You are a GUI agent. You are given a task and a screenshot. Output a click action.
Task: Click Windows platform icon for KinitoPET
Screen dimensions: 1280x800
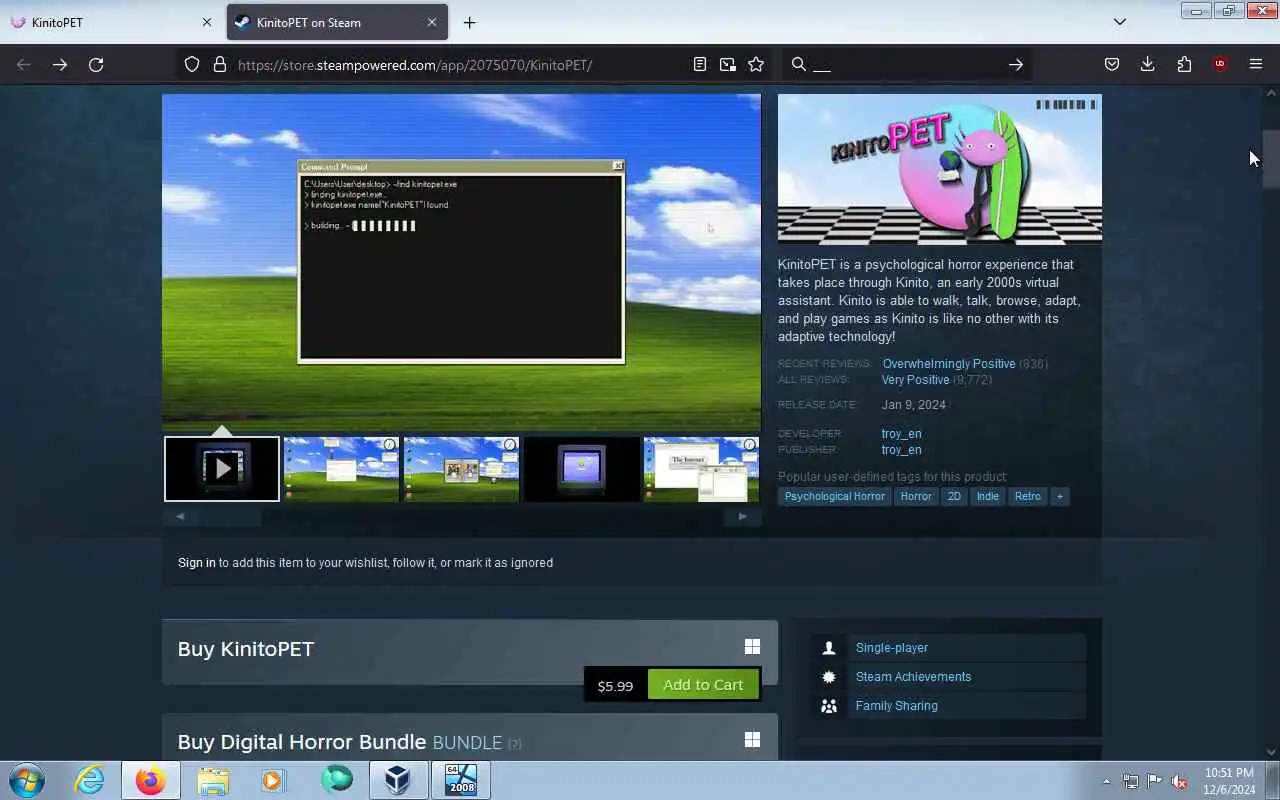(752, 647)
